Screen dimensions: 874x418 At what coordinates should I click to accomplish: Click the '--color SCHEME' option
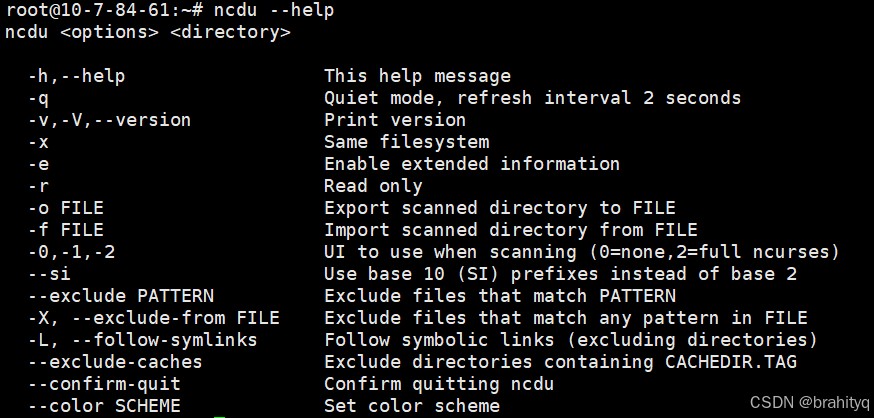[104, 406]
